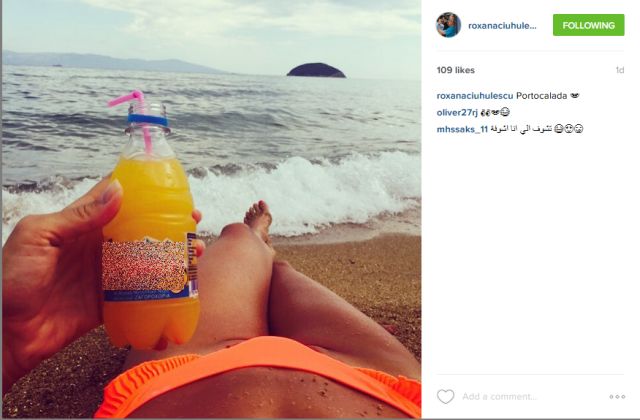The height and width of the screenshot is (420, 640).
Task: Focus the Add a comment field
Action: click(x=531, y=396)
